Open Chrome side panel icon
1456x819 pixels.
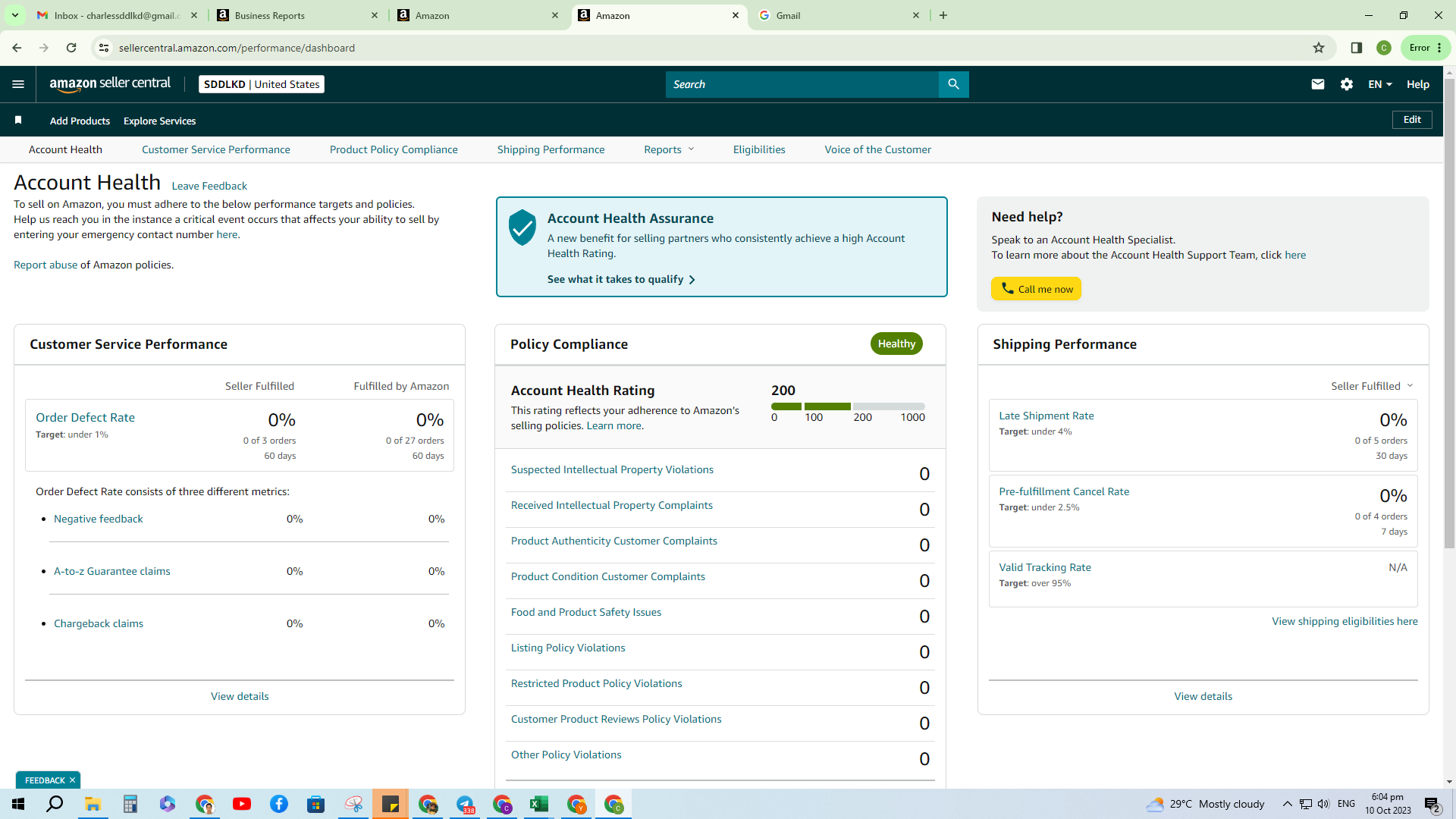coord(1357,48)
